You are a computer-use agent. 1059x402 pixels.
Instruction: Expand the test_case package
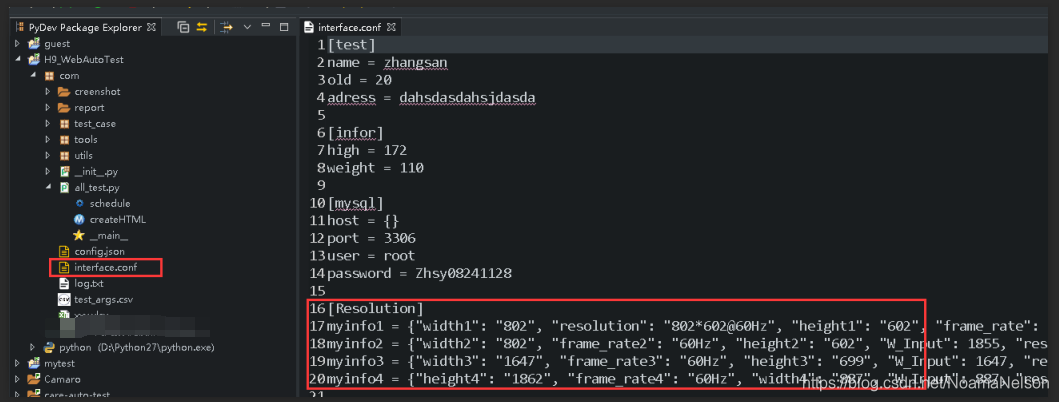[48, 124]
